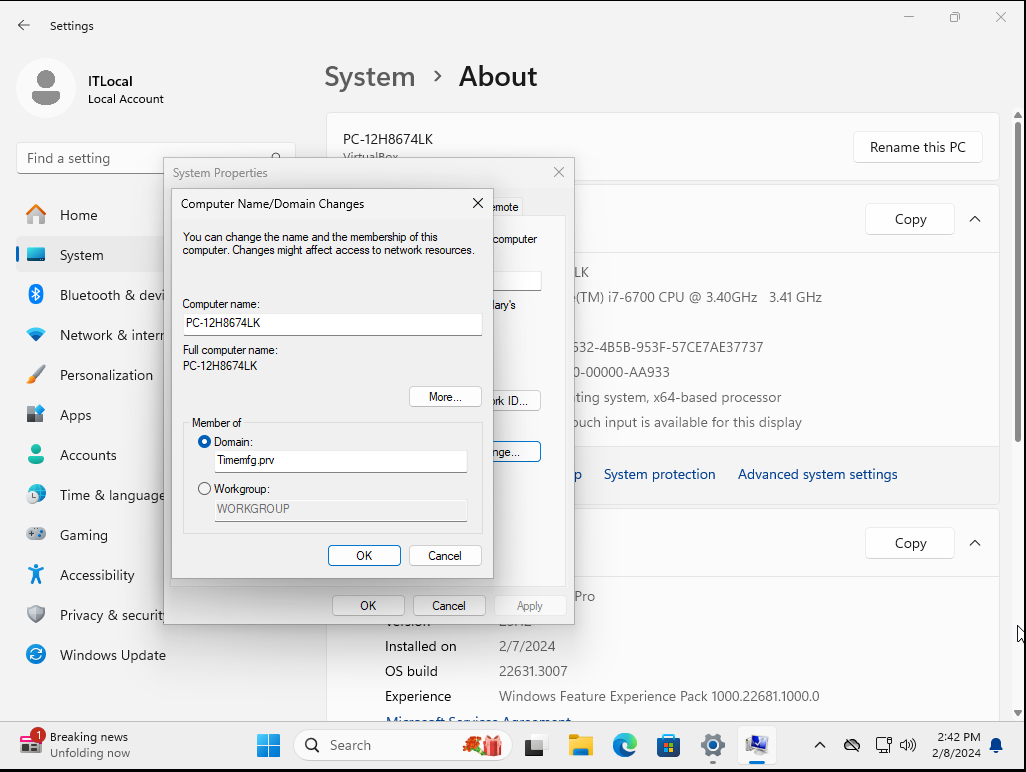Viewport: 1026px width, 772px height.
Task: Open the Windows Start menu
Action: coord(268,745)
